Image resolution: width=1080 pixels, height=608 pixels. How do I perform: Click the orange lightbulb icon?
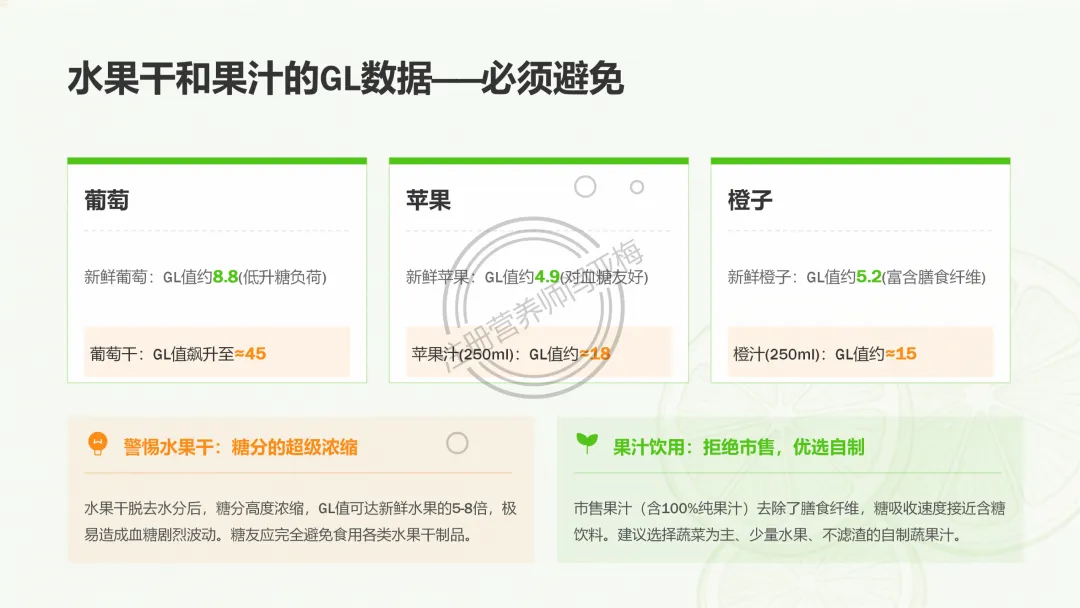pos(98,444)
